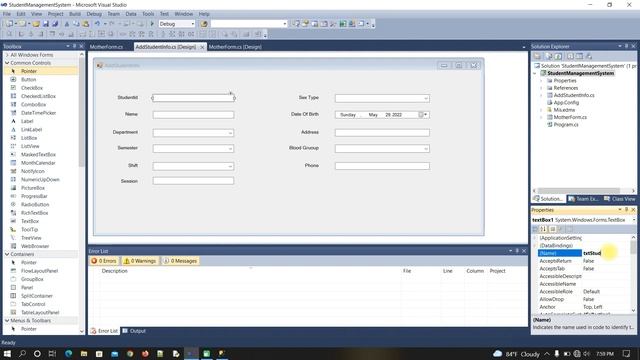Start debugging with the green play icon
The width and height of the screenshot is (640, 360).
(x=152, y=24)
